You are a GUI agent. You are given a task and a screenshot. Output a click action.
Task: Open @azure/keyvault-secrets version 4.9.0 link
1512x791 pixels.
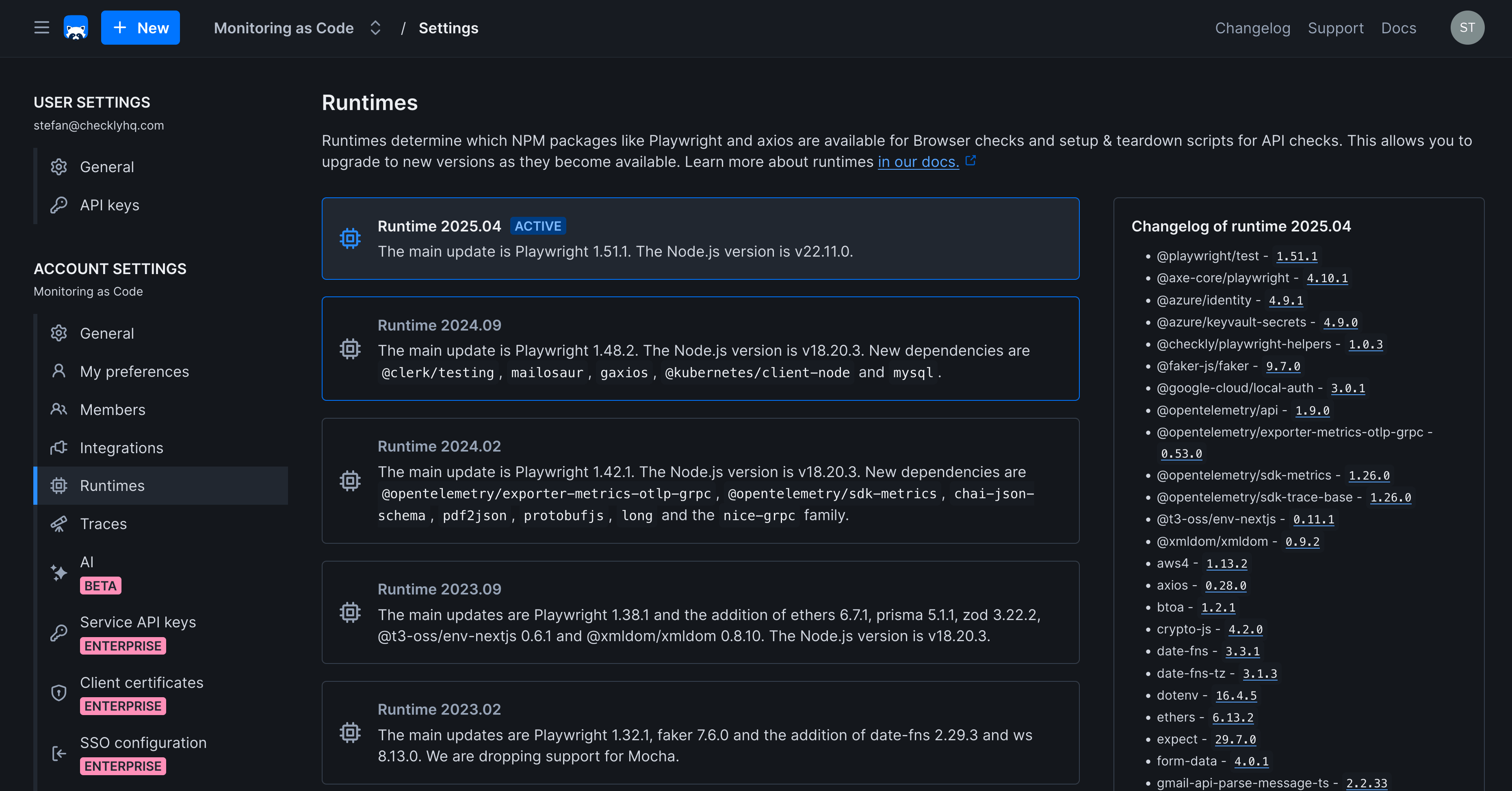pyautogui.click(x=1340, y=322)
